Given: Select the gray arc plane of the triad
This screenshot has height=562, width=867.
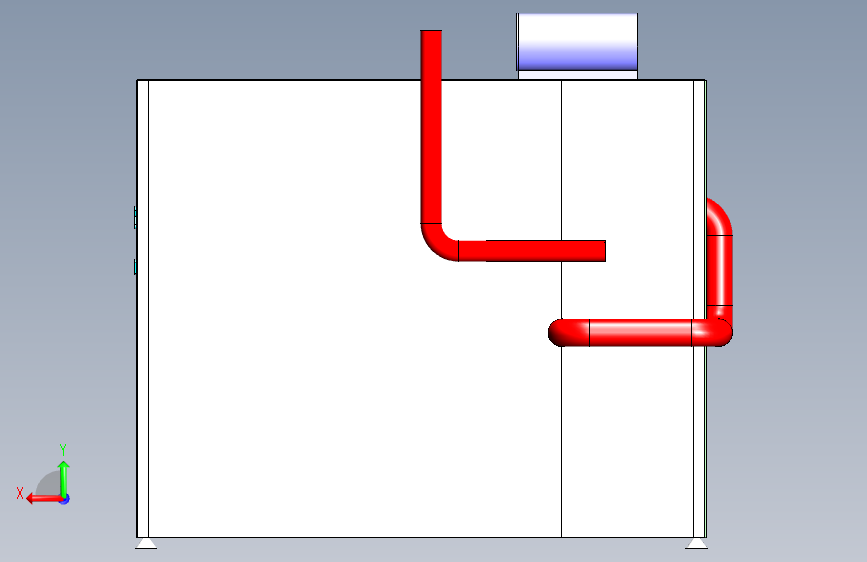Looking at the screenshot, I should click(x=49, y=484).
